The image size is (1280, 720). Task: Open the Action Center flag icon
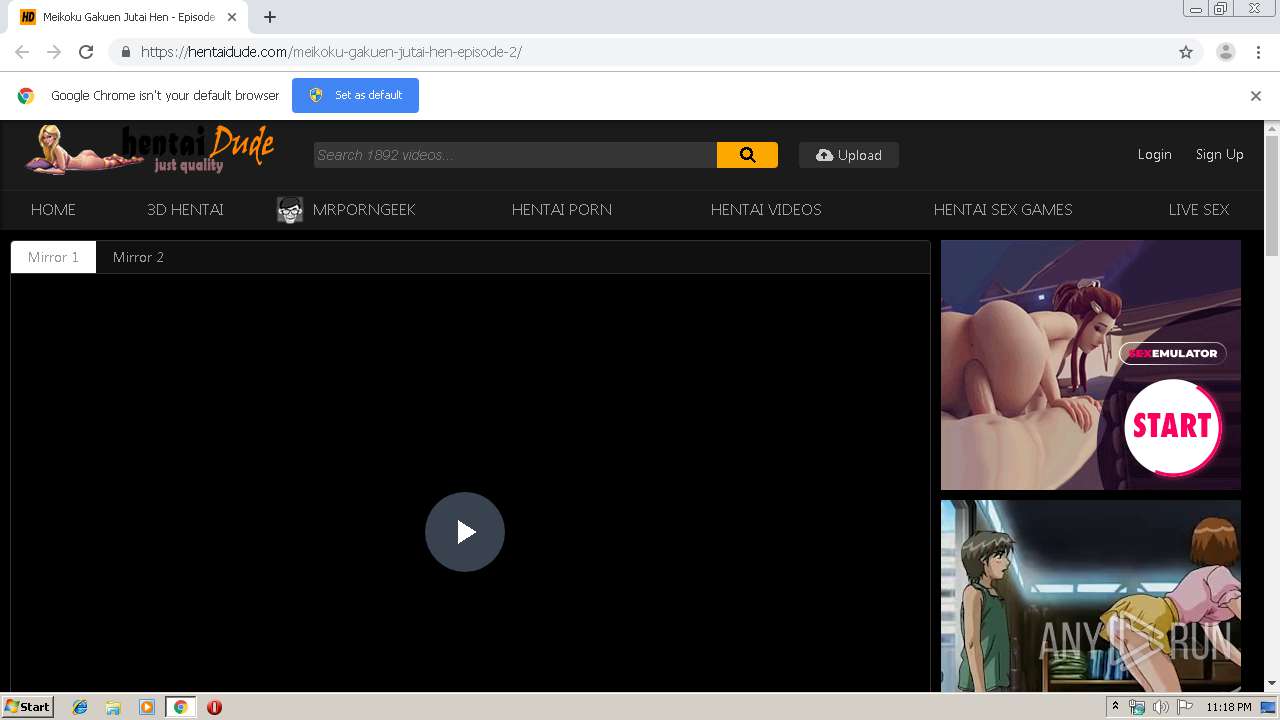[1185, 707]
